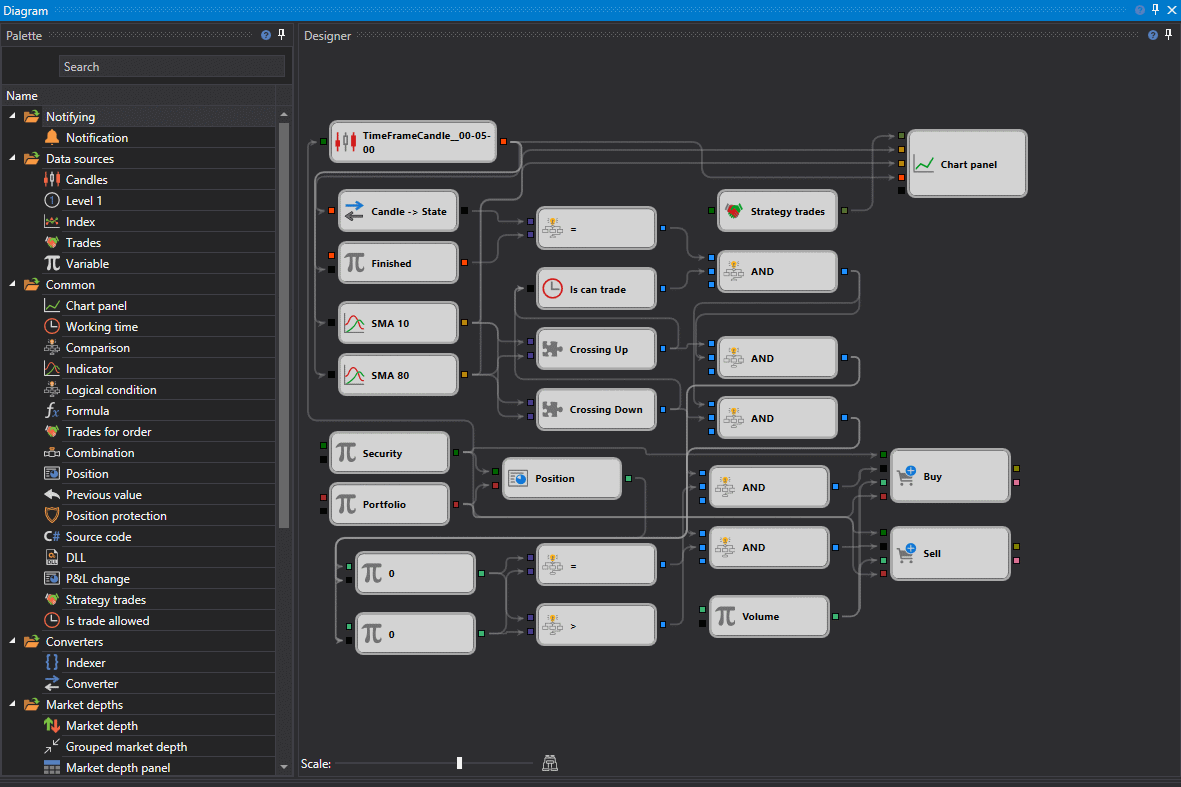Viewport: 1181px width, 787px height.
Task: Select the Index icon in palette
Action: [52, 221]
